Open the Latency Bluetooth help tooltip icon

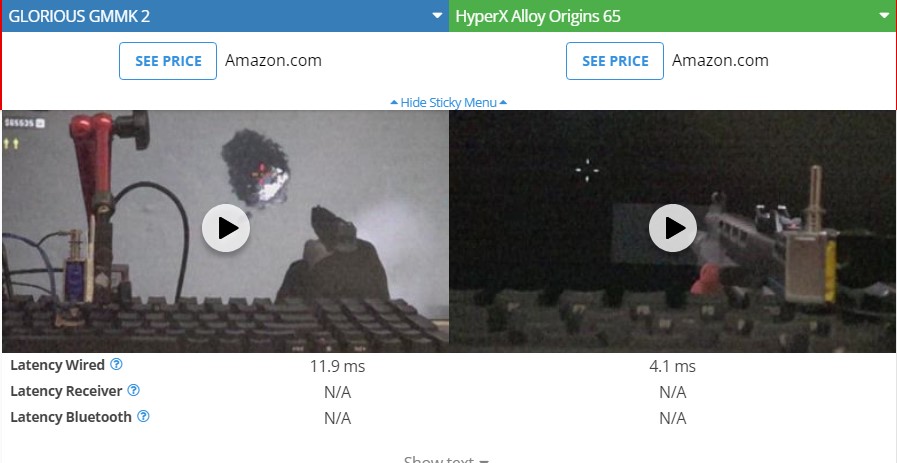[x=144, y=416]
